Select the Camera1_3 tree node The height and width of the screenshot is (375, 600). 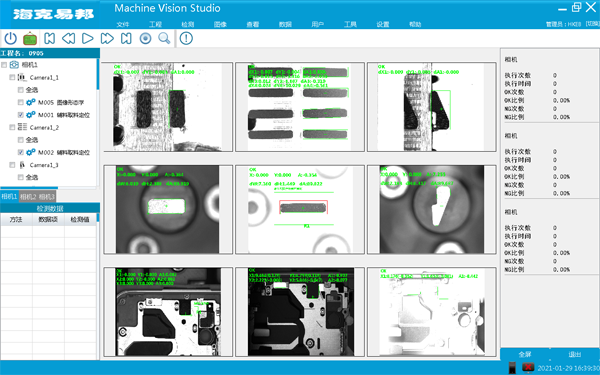click(x=44, y=165)
